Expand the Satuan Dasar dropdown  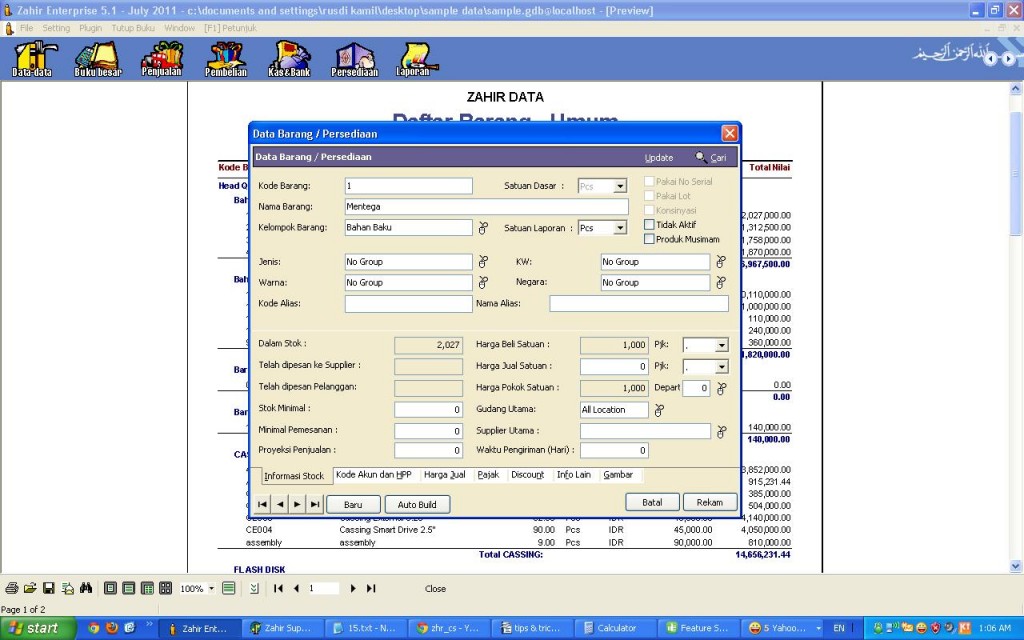click(620, 186)
